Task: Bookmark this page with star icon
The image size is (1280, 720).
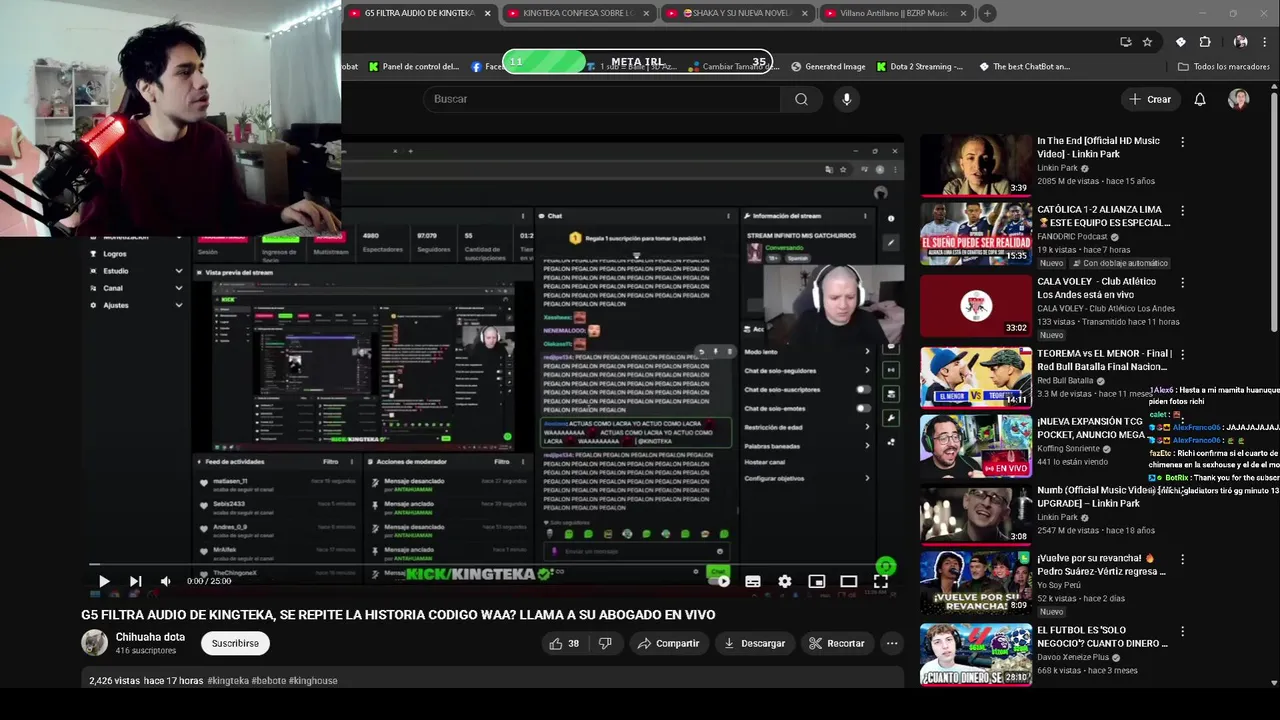Action: (x=1147, y=42)
